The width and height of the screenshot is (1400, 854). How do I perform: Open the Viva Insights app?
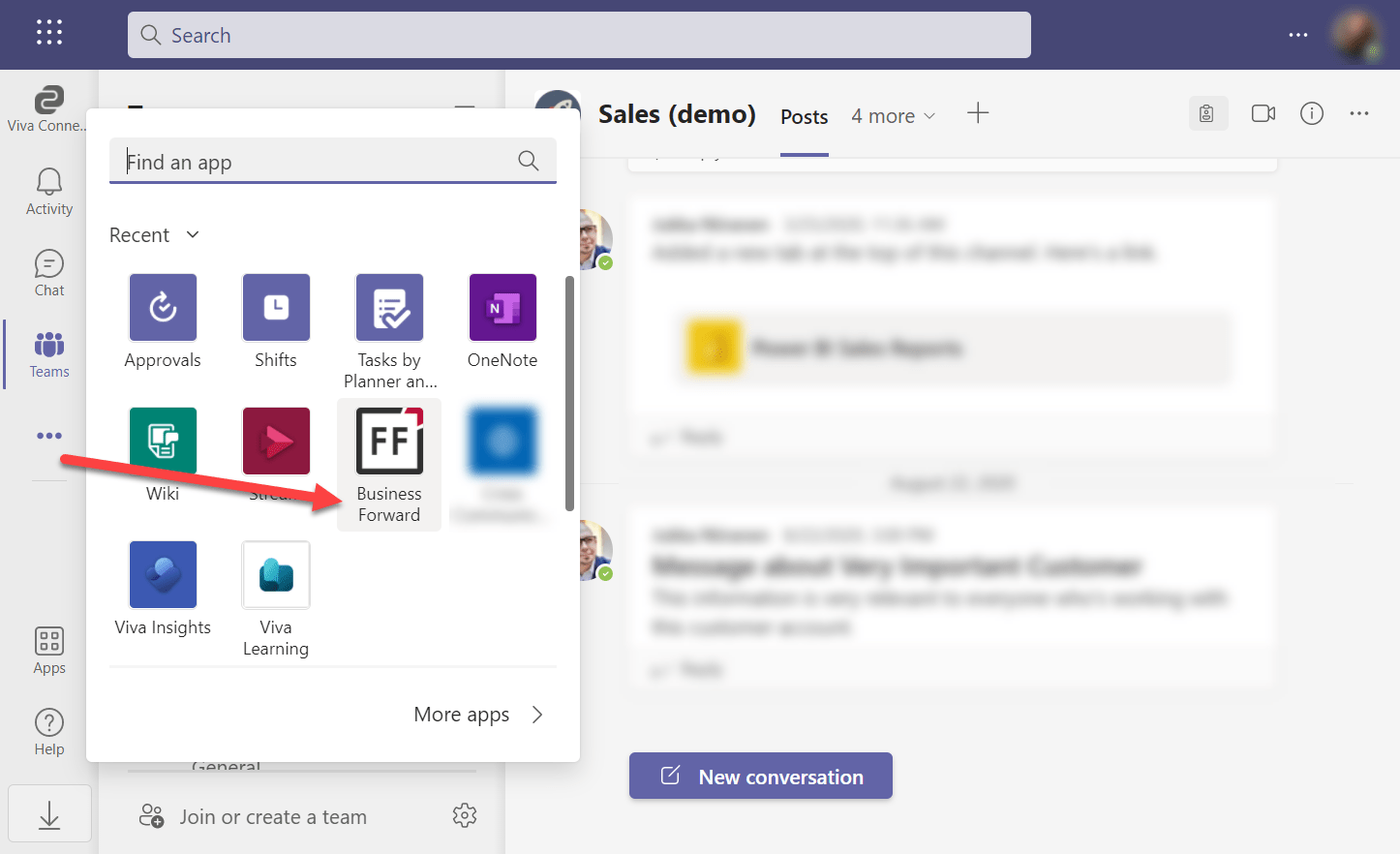point(162,574)
